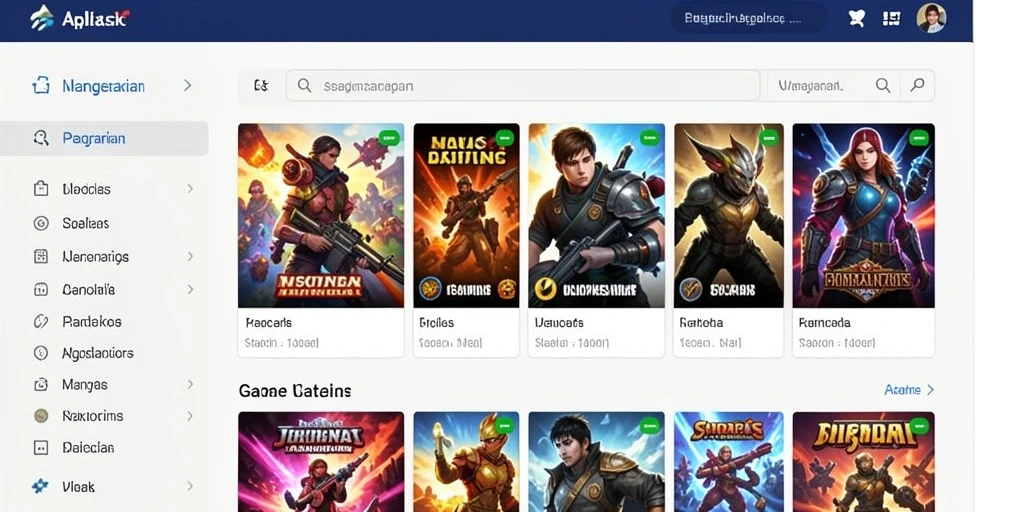Image resolution: width=1024 pixels, height=512 pixels.
Task: Open the Ngoslantiors menu item
Action: [98, 353]
